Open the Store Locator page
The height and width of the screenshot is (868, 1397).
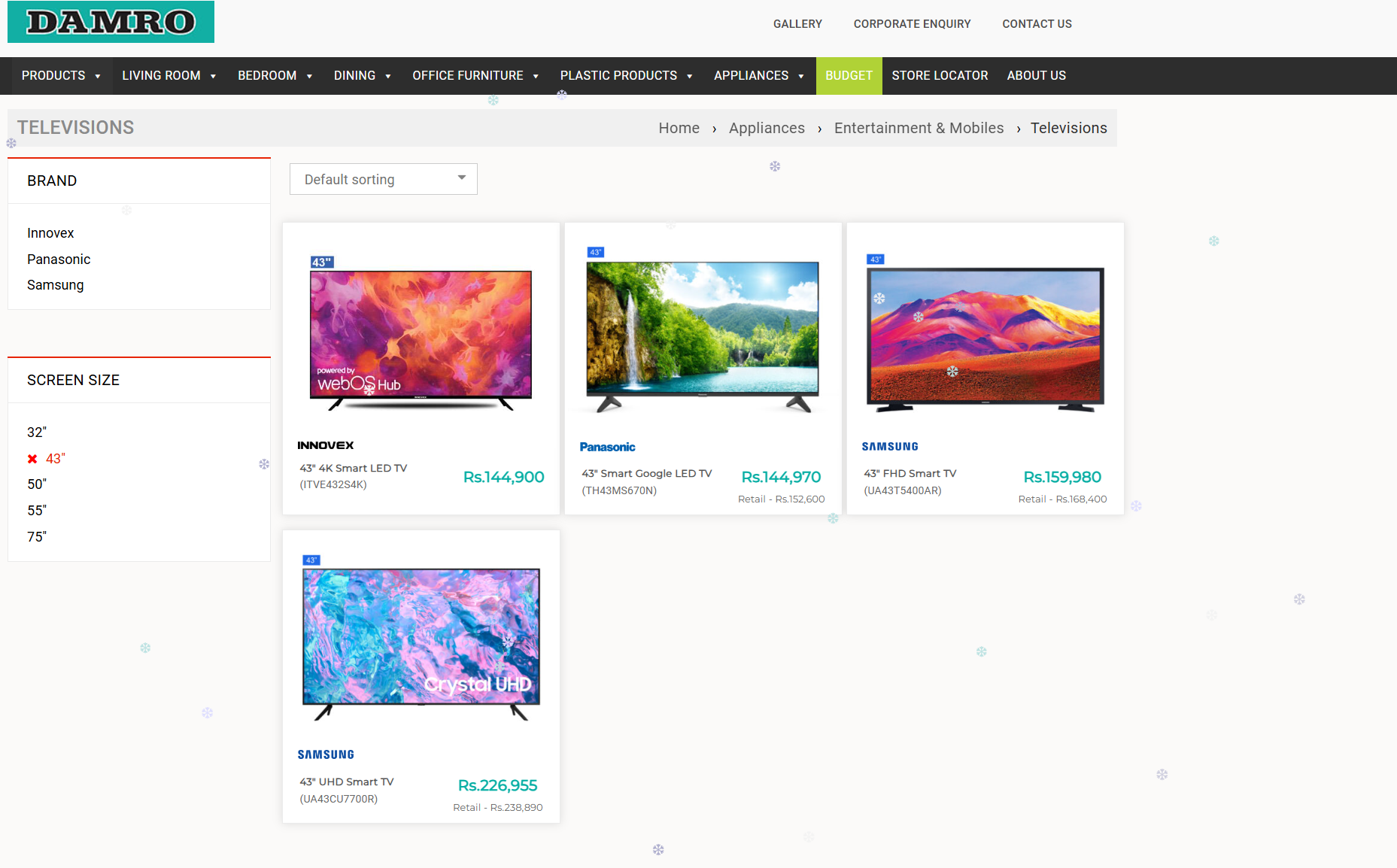940,75
